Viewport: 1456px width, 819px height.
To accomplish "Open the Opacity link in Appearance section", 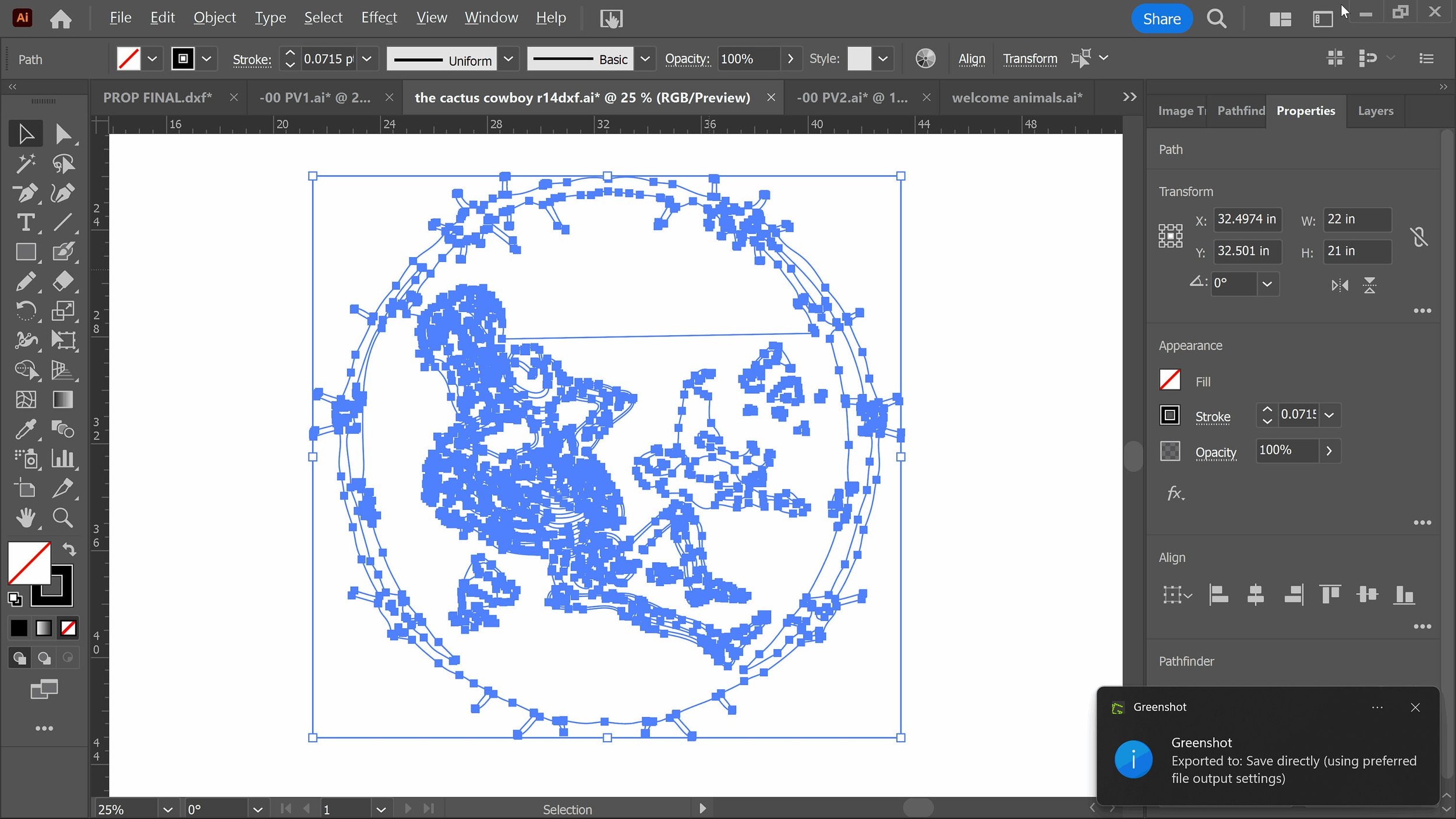I will pyautogui.click(x=1215, y=452).
